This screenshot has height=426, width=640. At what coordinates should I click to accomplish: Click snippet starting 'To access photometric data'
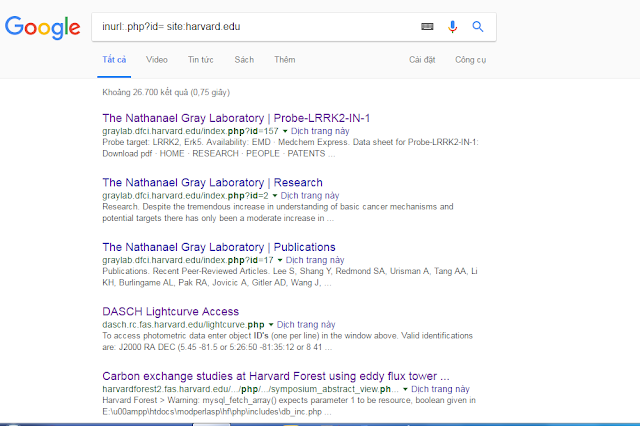[287, 341]
